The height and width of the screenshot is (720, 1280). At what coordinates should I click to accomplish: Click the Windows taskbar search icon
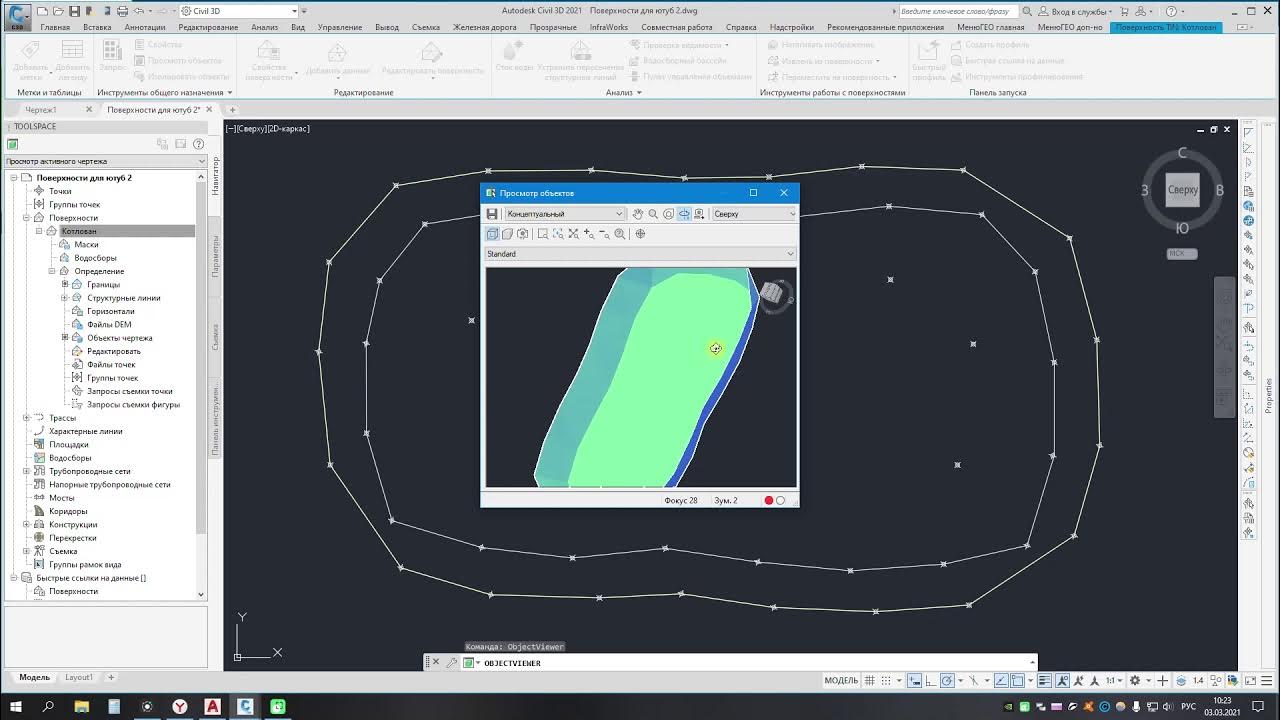tap(49, 706)
